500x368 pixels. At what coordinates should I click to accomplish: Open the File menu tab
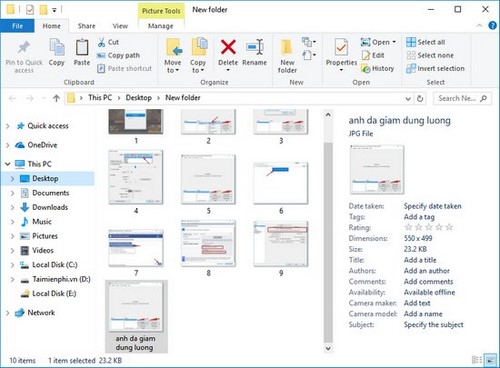pyautogui.click(x=17, y=26)
